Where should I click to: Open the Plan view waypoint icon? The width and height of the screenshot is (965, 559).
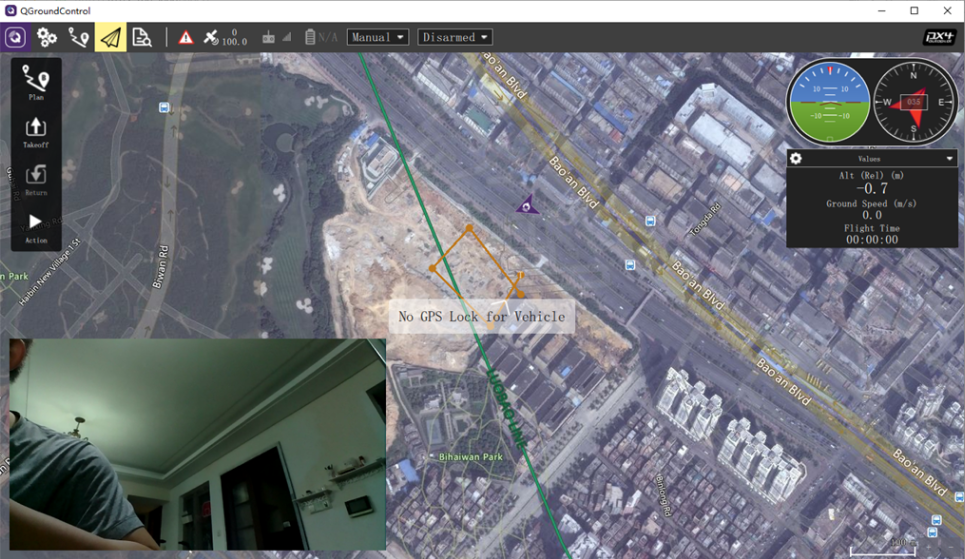coord(78,38)
